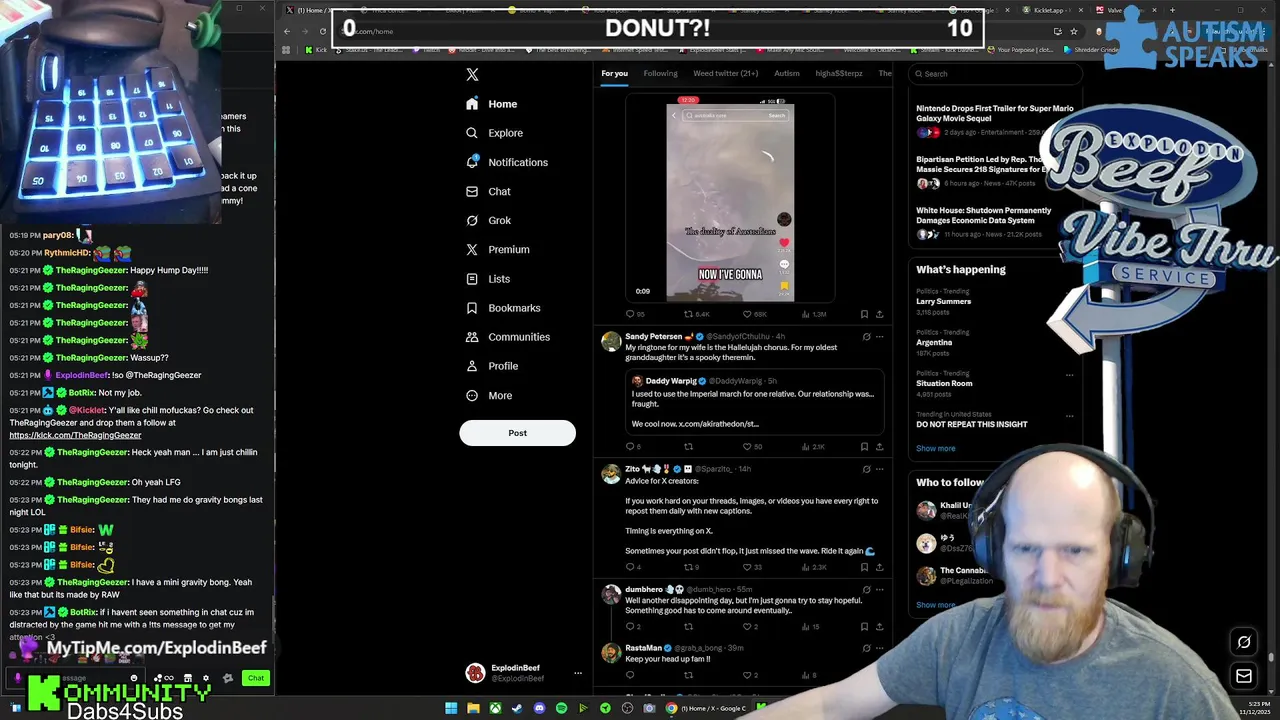
Task: Open Communities in X sidebar
Action: [507, 337]
